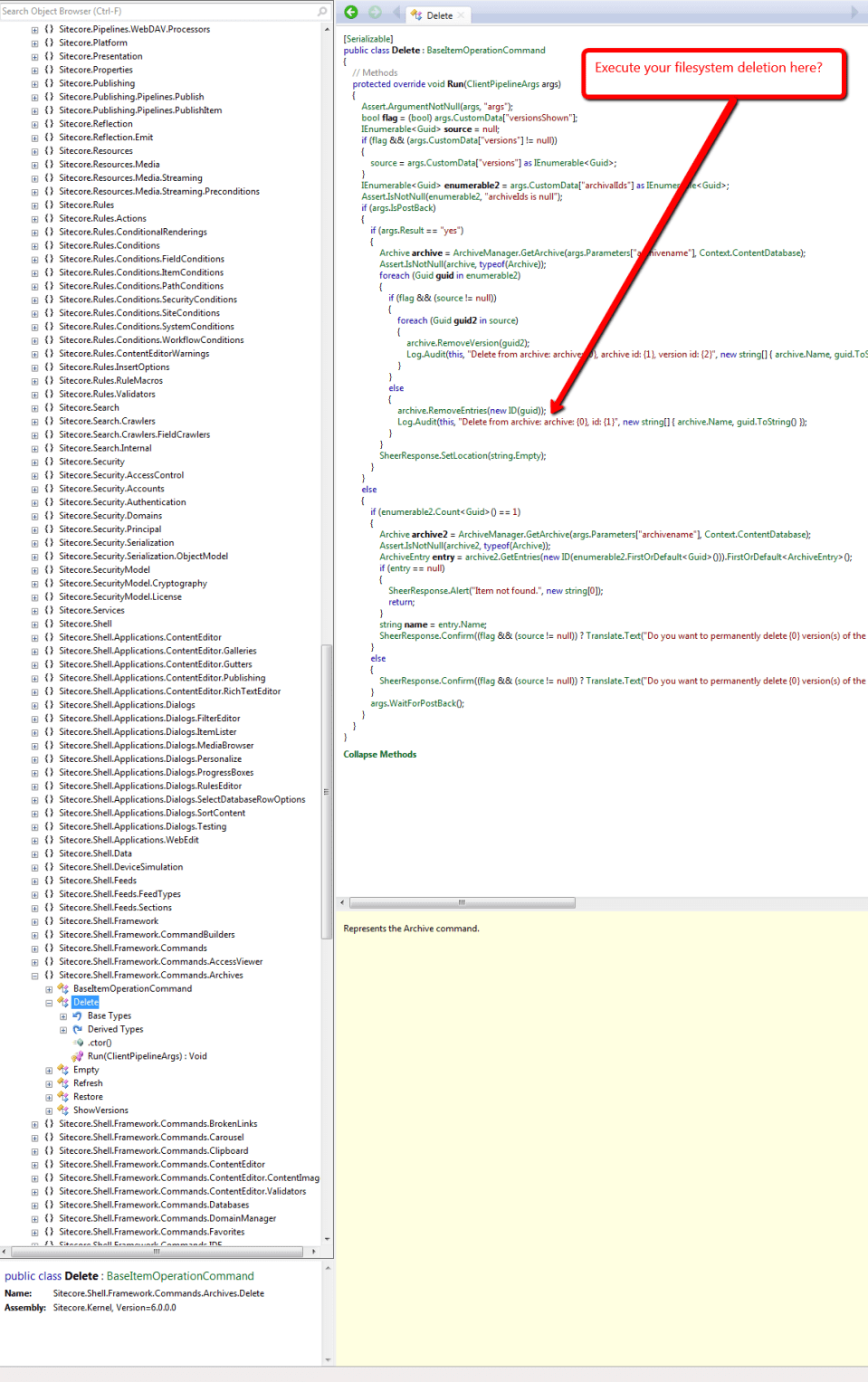This screenshot has width=868, height=1382.
Task: Click the {} icon beside Sitecore.Search
Action: point(48,407)
